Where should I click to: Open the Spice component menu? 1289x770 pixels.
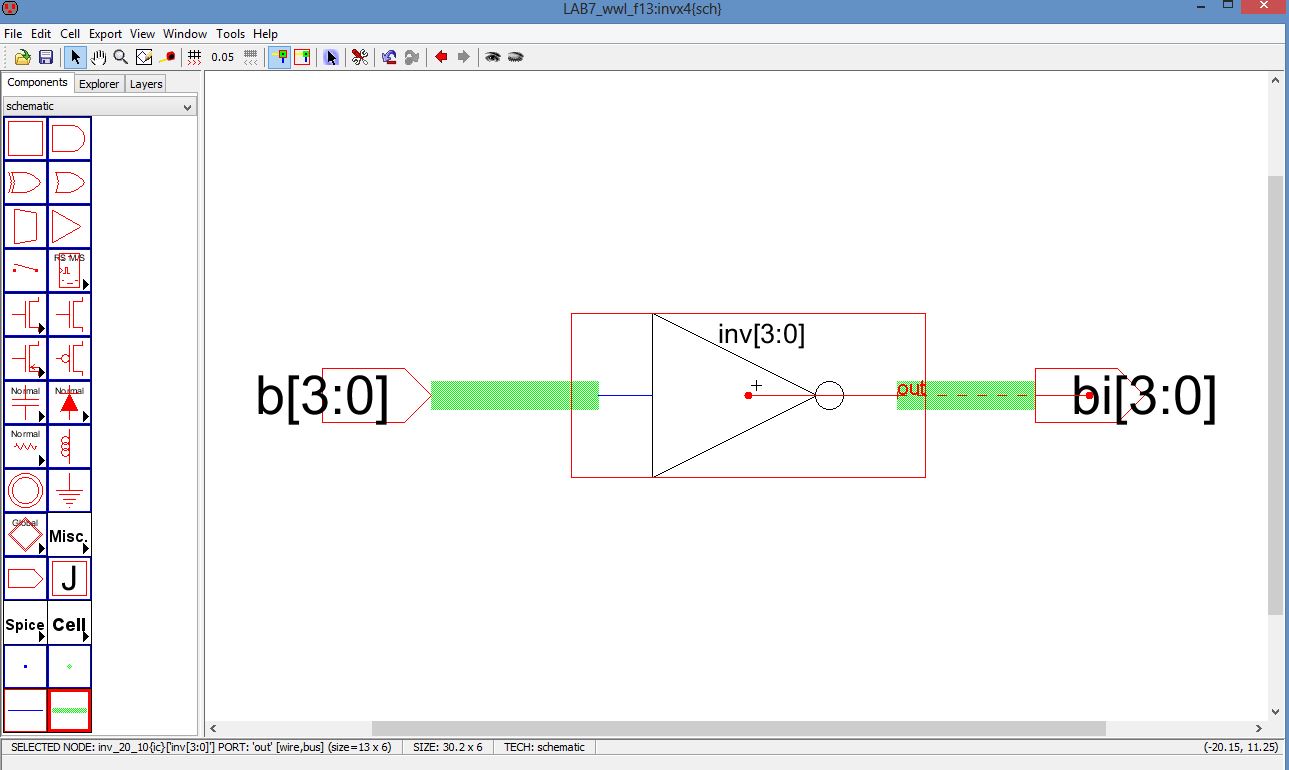(x=26, y=623)
